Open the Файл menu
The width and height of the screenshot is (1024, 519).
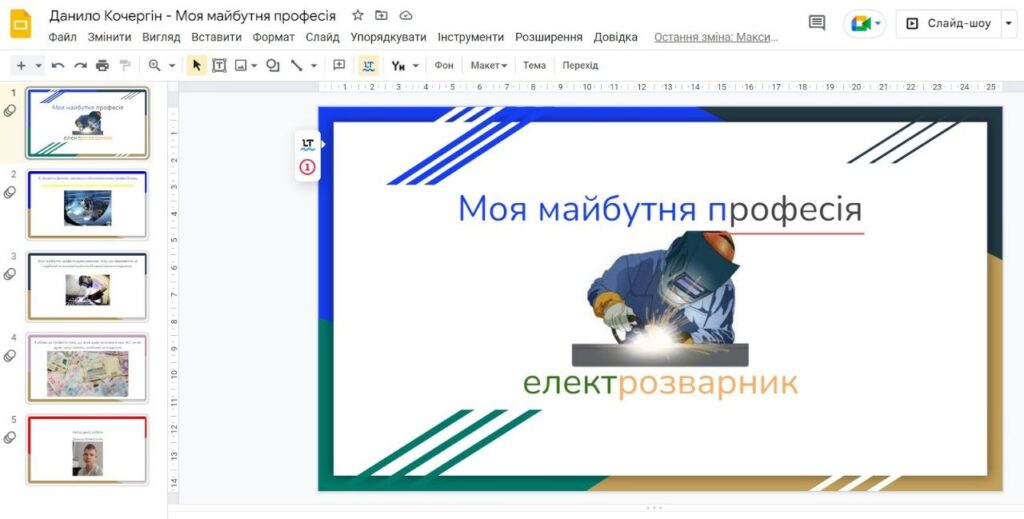pos(63,37)
